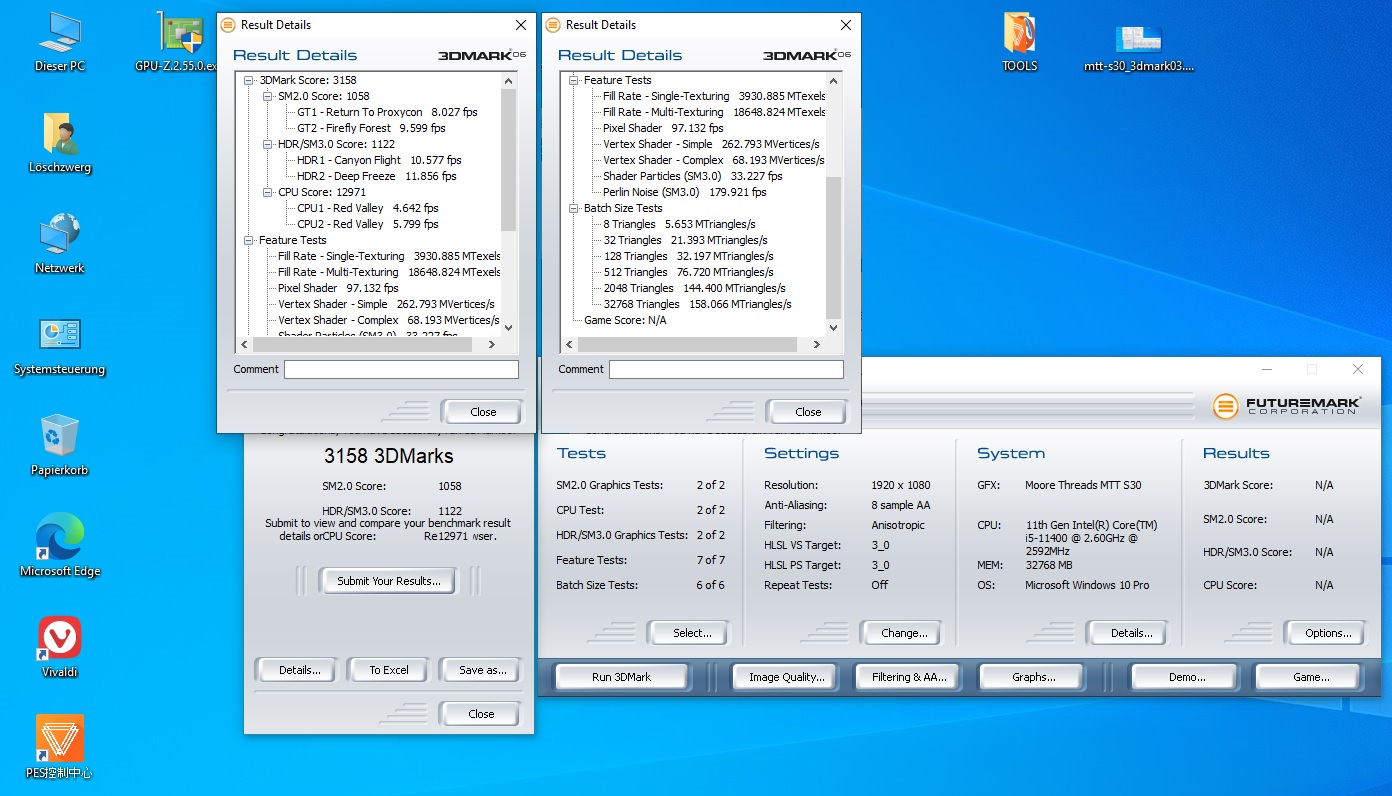This screenshot has width=1392, height=796.
Task: Open the TOOLS desktop folder
Action: tap(1019, 42)
